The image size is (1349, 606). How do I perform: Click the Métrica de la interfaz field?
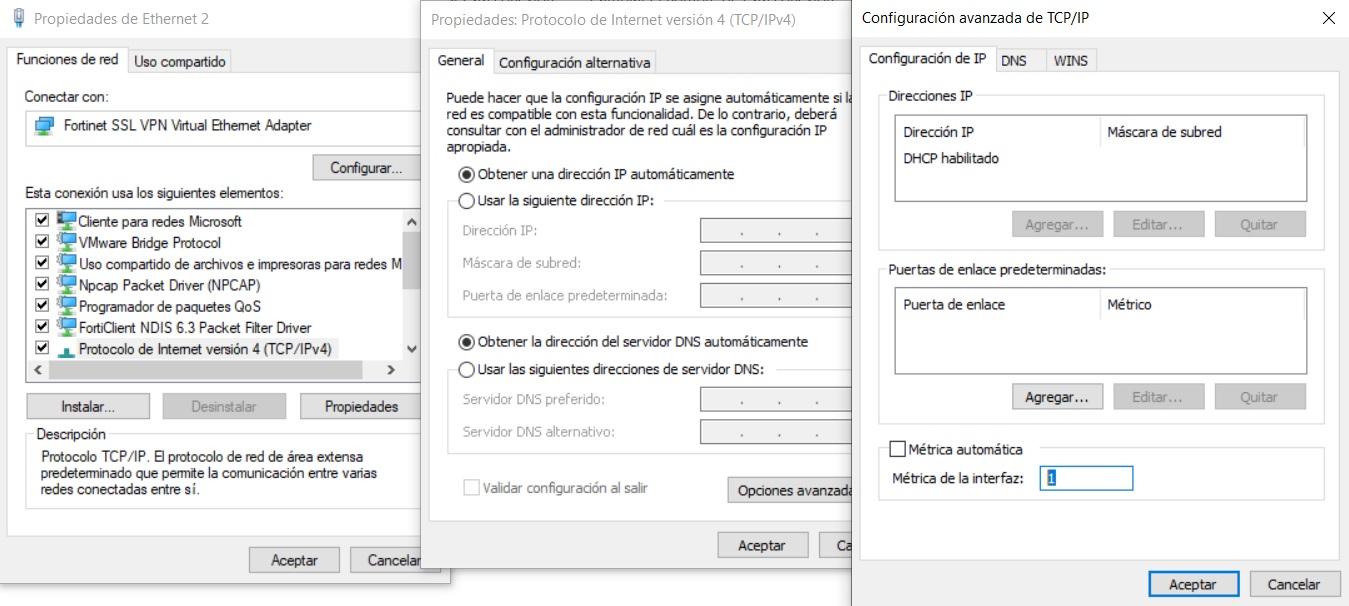(1086, 479)
